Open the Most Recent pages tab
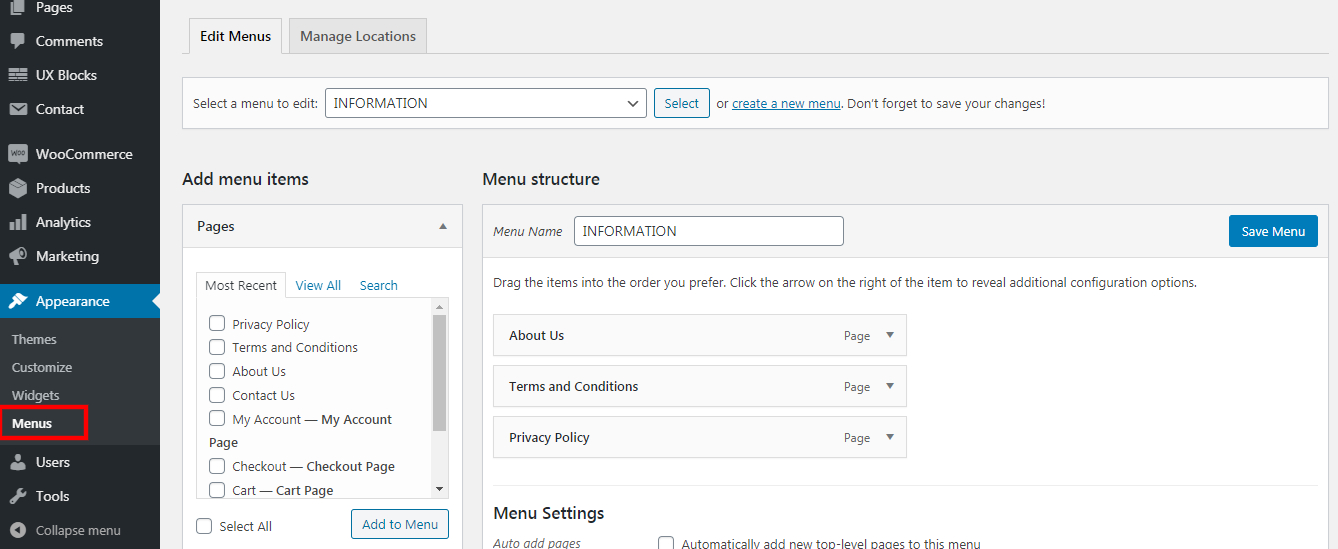 [241, 285]
